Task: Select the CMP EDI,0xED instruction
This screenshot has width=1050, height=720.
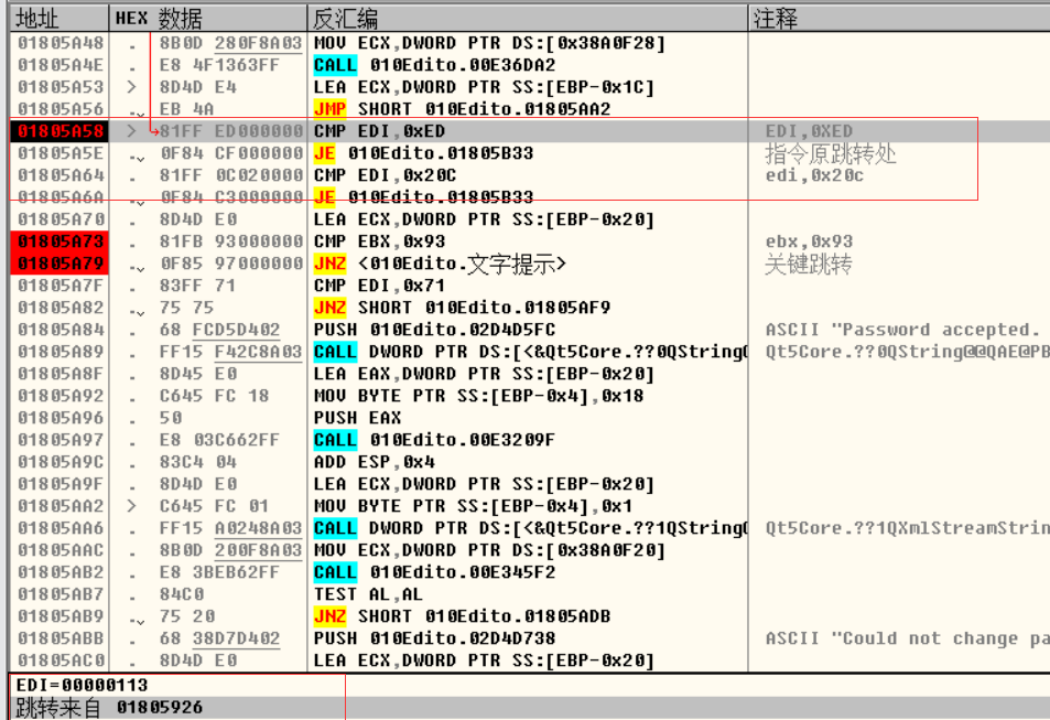Action: point(380,131)
